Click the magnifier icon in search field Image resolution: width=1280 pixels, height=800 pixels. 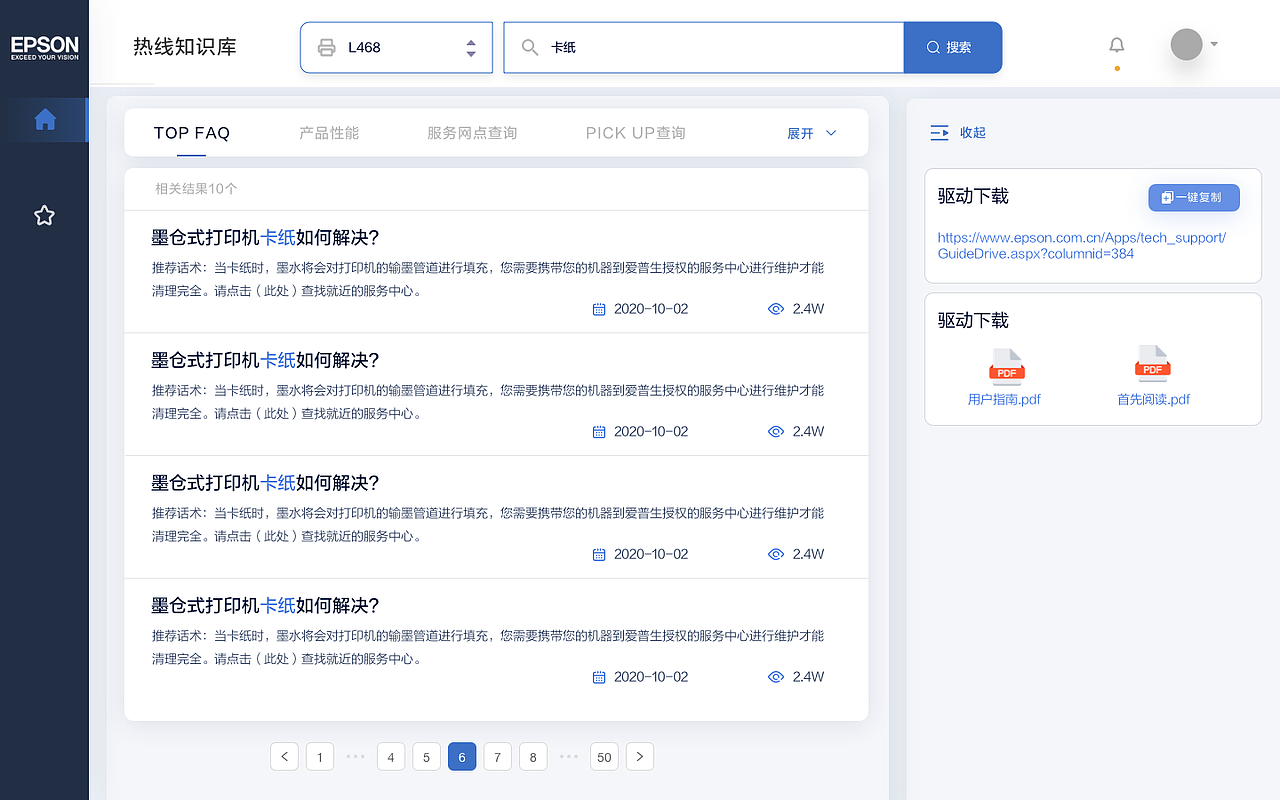pos(530,47)
